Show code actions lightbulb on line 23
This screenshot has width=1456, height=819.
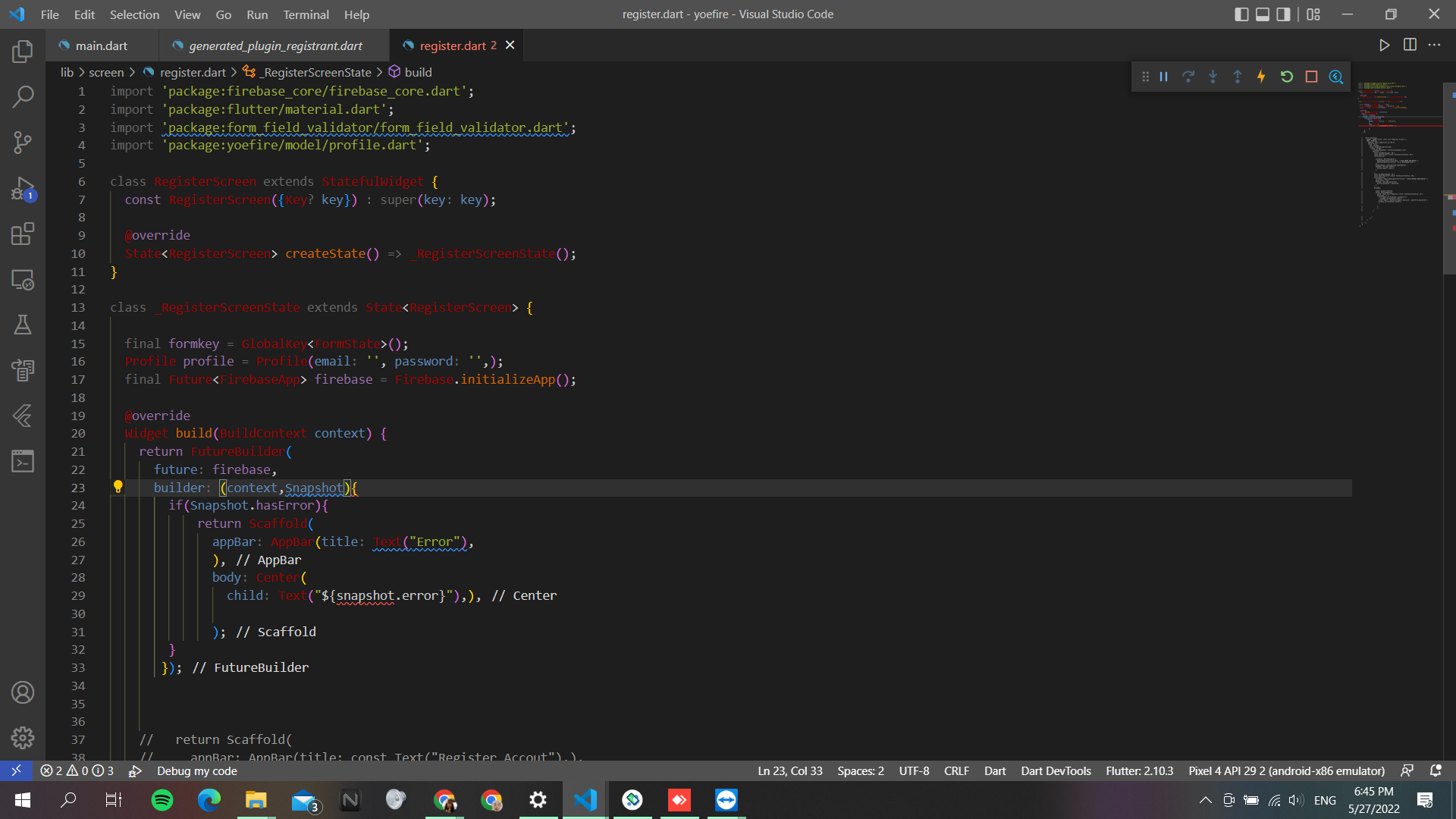[x=118, y=487]
